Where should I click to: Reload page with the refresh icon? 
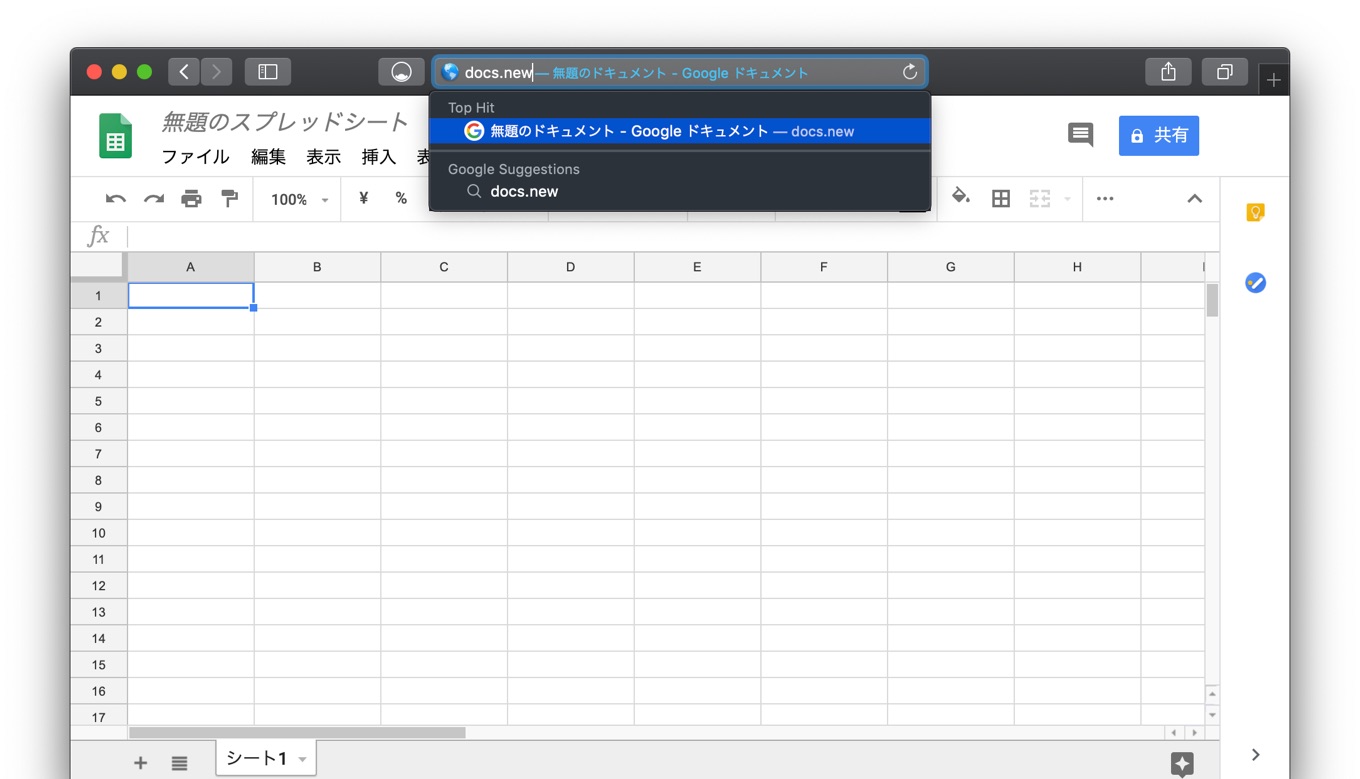(x=909, y=72)
